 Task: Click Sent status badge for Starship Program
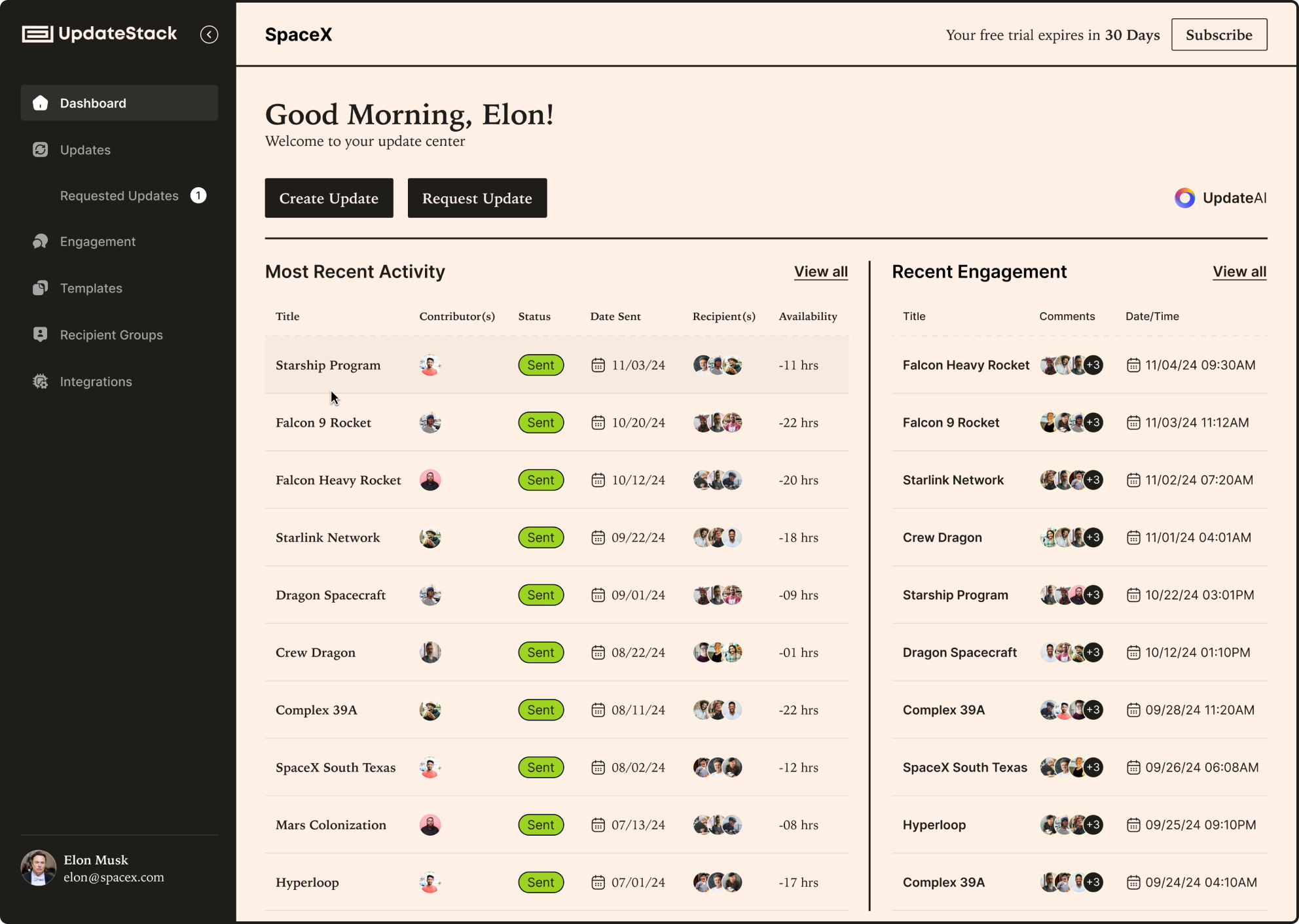(541, 365)
